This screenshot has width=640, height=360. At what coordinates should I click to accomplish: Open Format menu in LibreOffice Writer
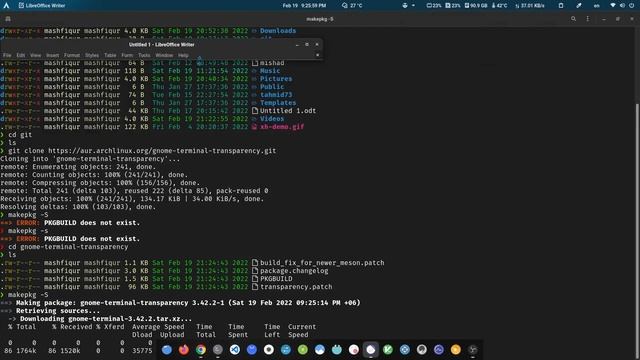(x=72, y=55)
